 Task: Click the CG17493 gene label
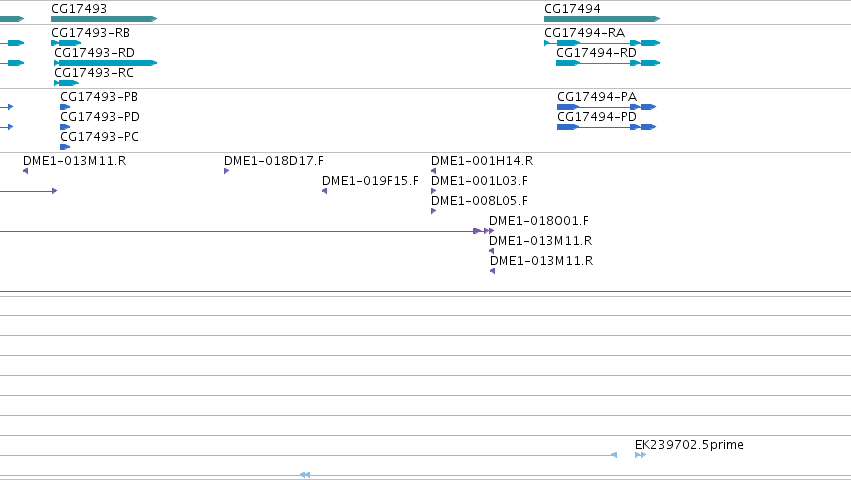click(x=79, y=9)
